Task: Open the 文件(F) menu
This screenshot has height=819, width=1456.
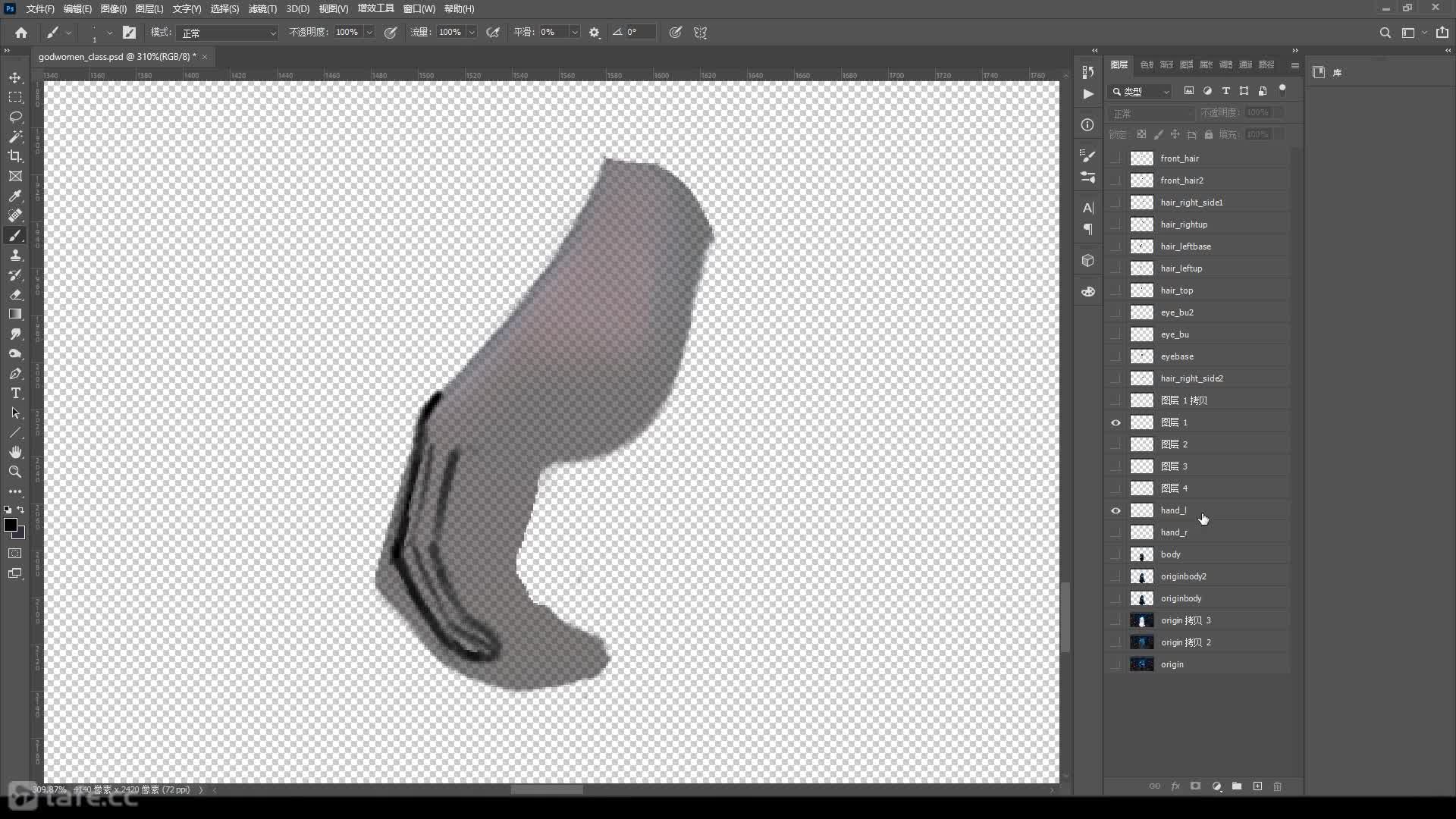Action: pos(40,9)
